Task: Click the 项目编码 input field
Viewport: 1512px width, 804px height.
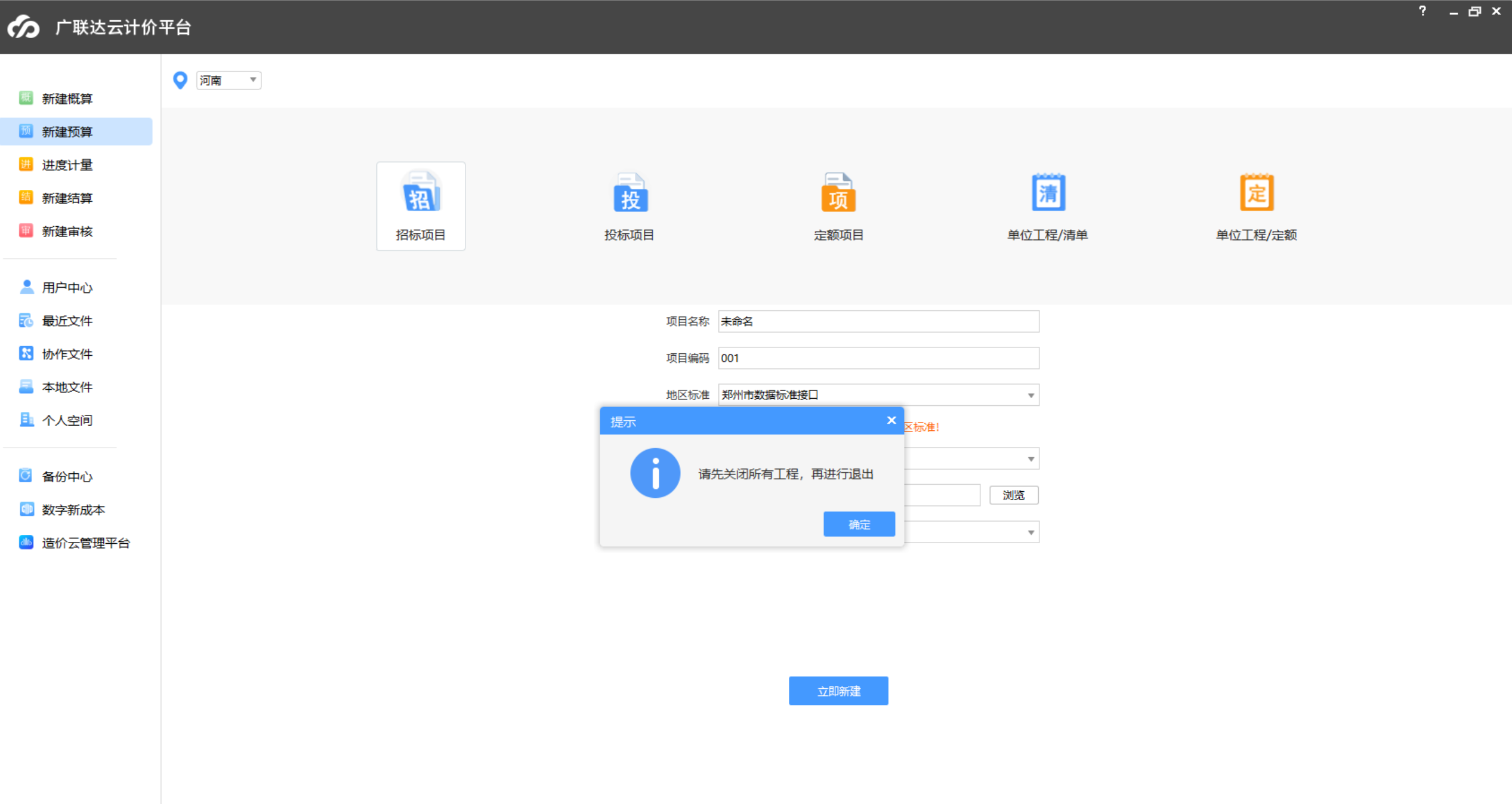Action: click(x=878, y=358)
